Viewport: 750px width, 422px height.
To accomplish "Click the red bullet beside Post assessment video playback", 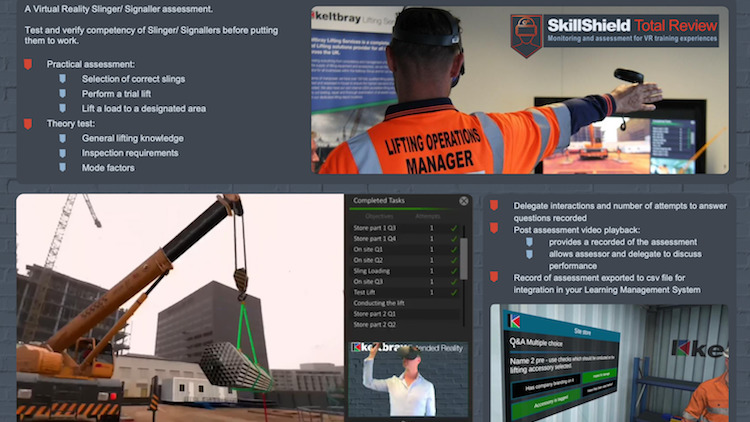I will pyautogui.click(x=494, y=230).
